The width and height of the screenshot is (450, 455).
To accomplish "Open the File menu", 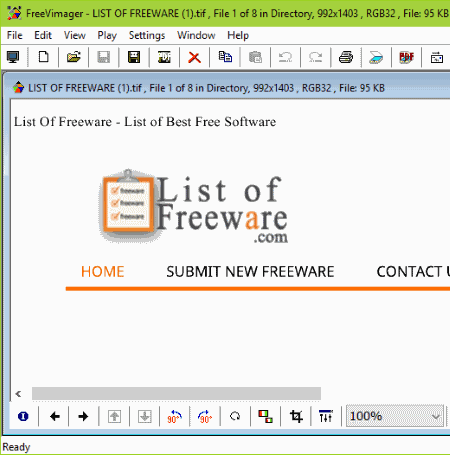I will [x=15, y=35].
